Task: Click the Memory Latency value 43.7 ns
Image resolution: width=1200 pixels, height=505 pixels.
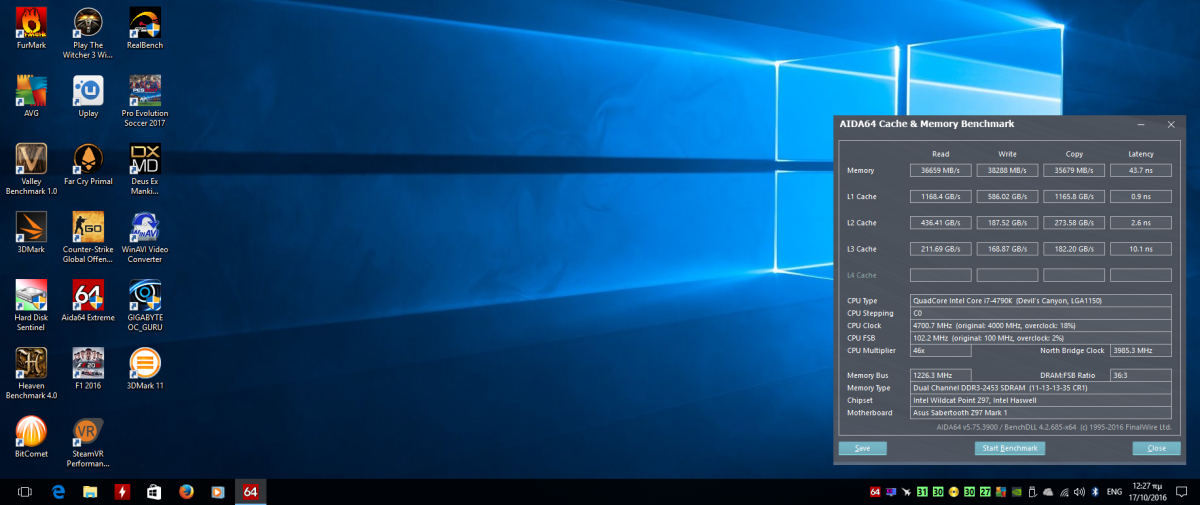Action: click(1141, 170)
